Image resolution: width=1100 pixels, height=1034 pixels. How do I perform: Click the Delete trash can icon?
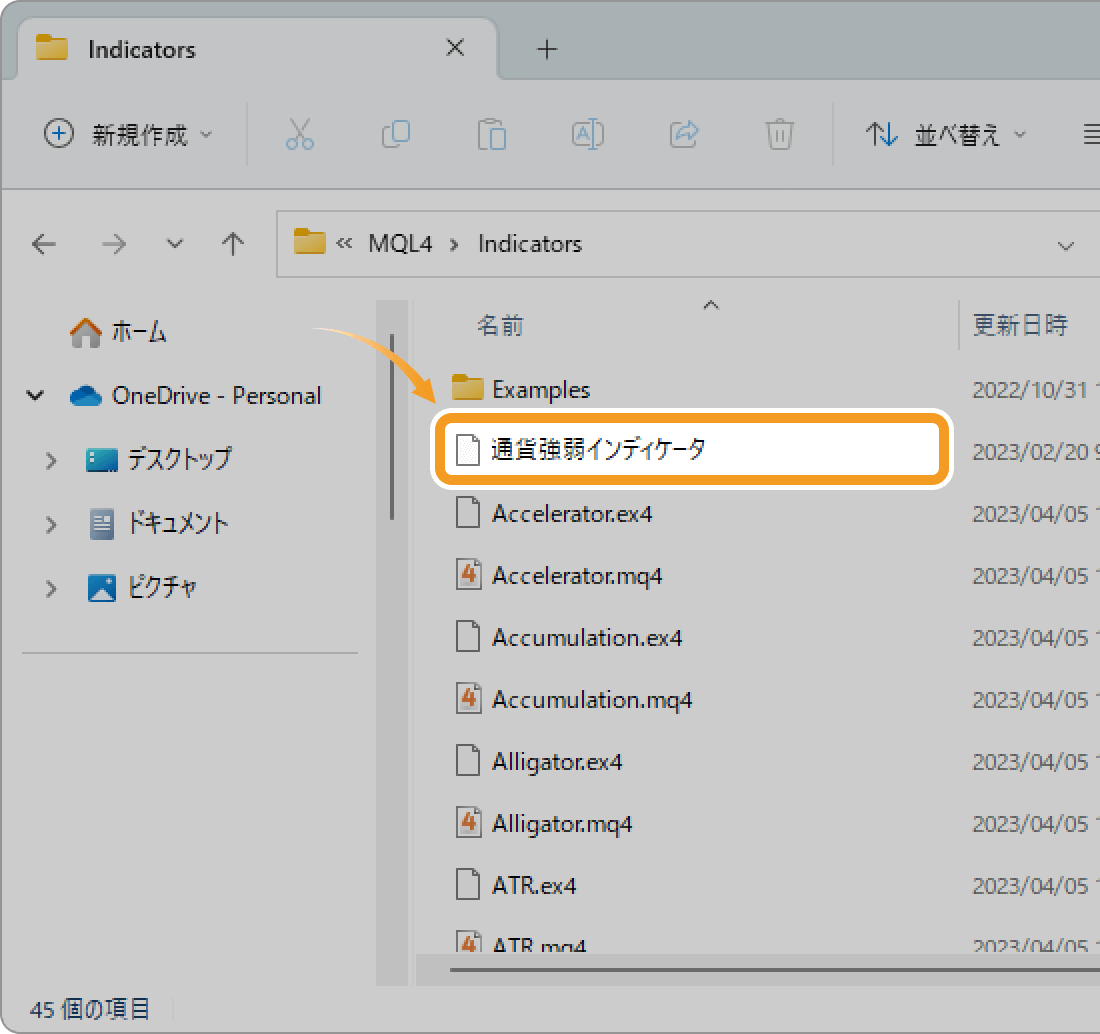pos(779,134)
